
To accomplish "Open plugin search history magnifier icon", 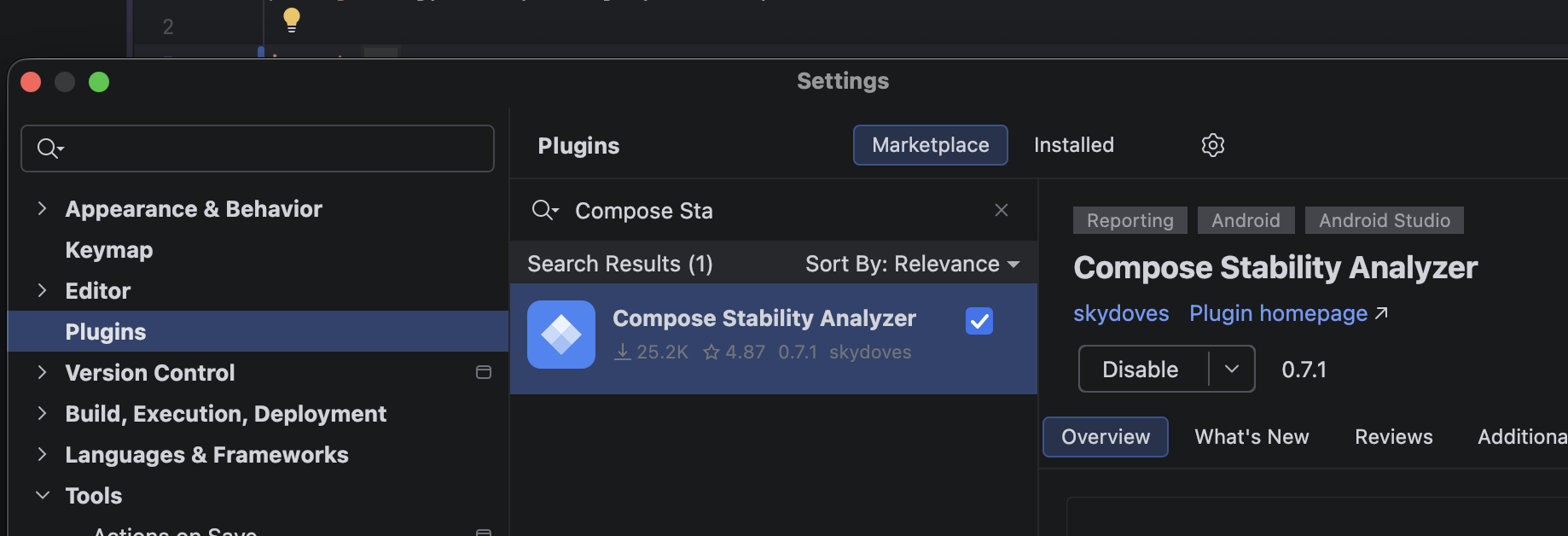I will (545, 210).
